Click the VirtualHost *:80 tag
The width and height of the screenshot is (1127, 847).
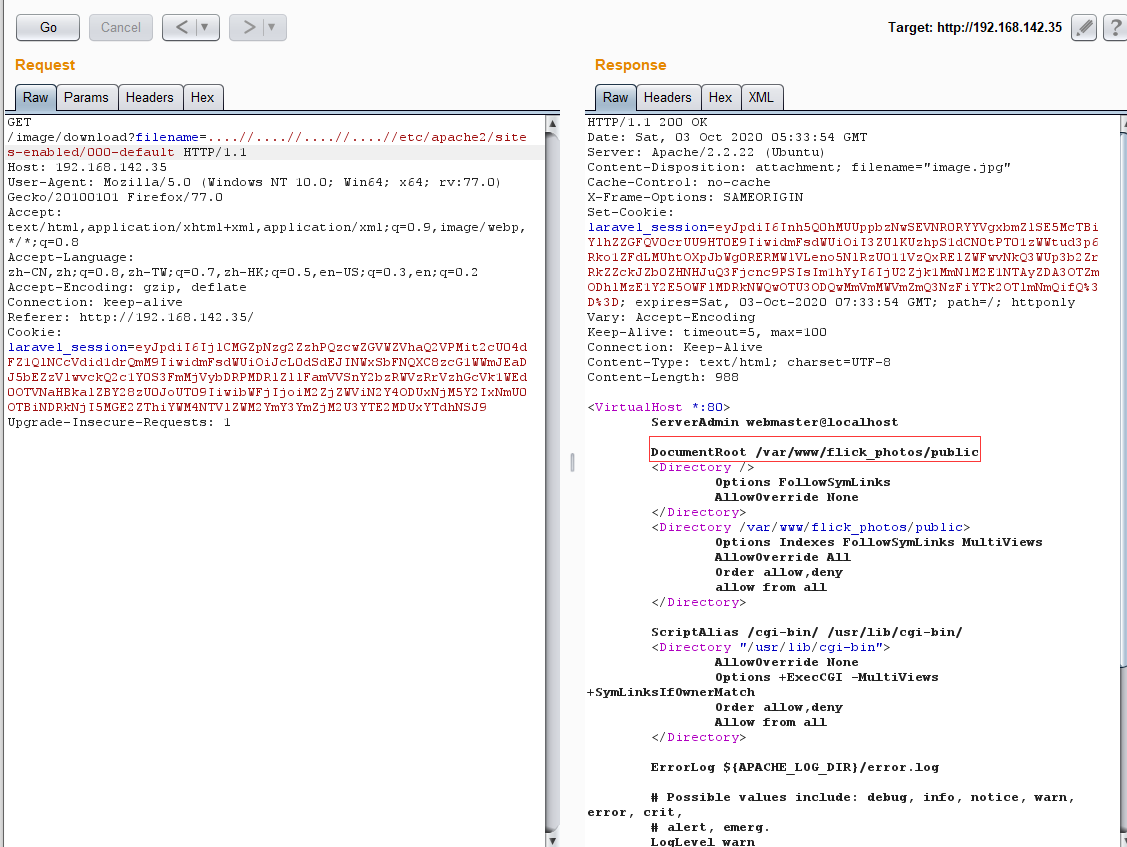click(659, 407)
